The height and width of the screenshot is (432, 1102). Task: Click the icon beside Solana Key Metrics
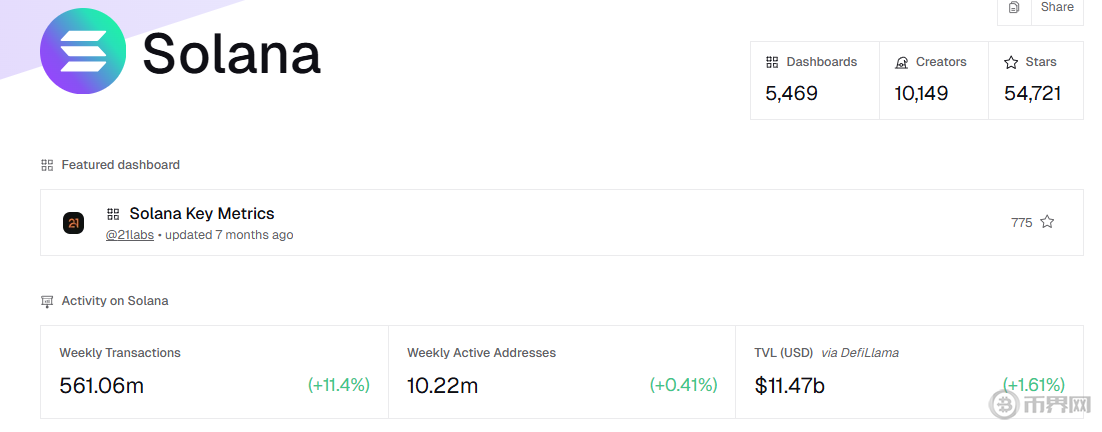(113, 214)
